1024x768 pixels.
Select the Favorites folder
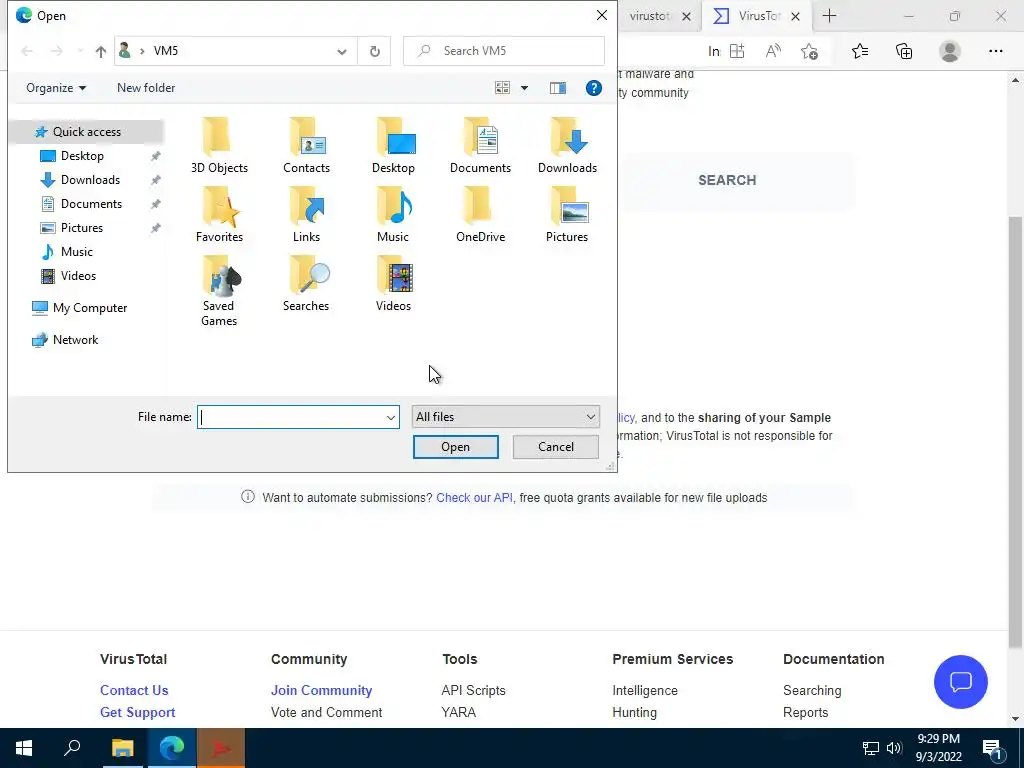[219, 215]
